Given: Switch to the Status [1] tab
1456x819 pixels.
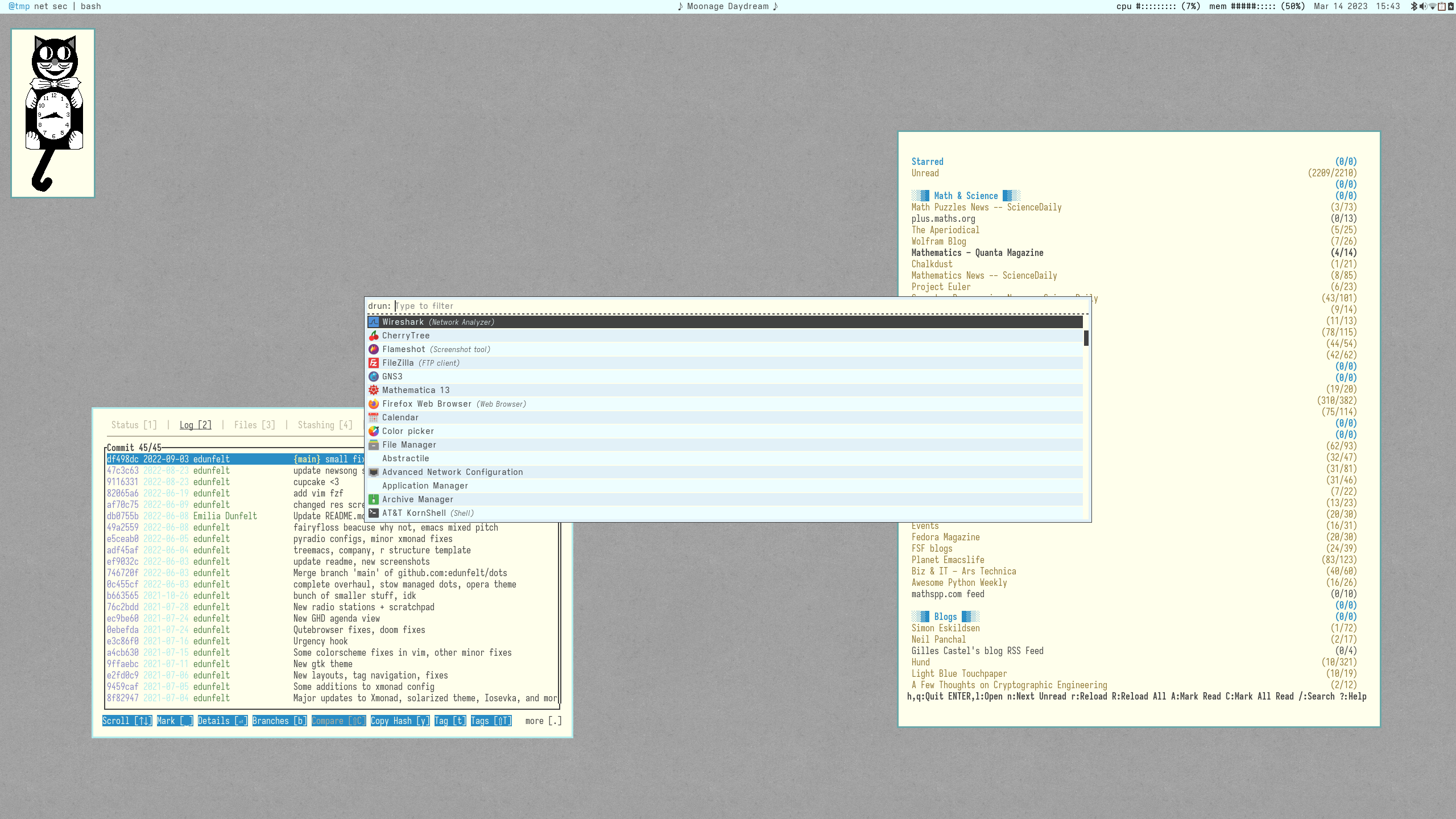Looking at the screenshot, I should coord(134,425).
